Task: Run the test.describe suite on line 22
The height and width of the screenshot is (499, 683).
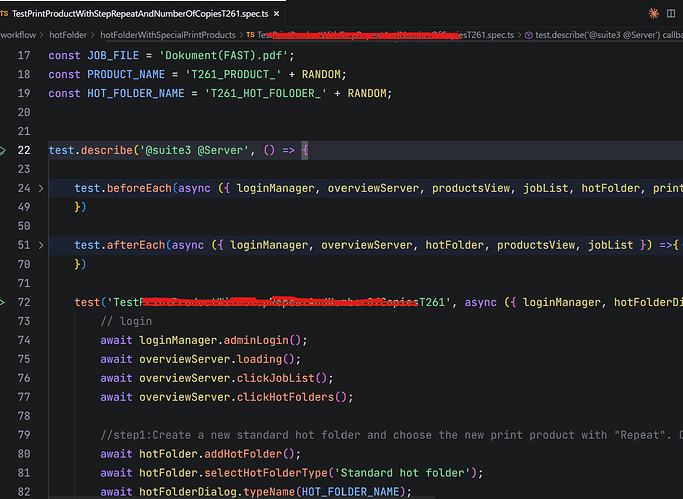Action: (3, 151)
